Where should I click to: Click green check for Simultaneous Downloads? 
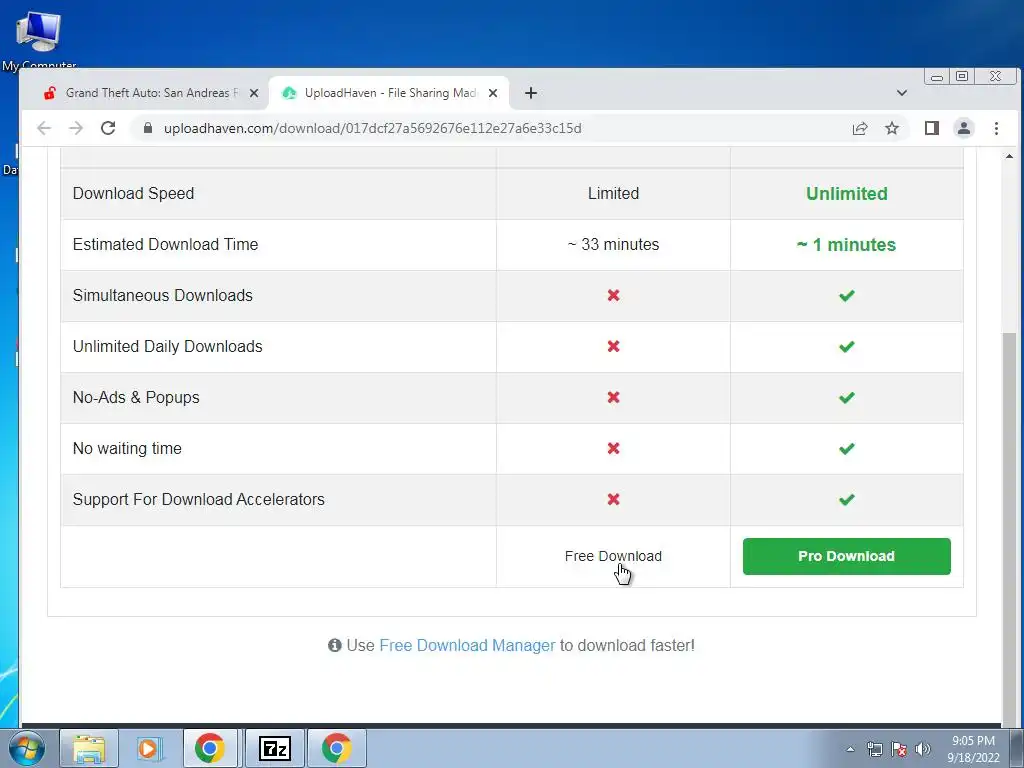point(846,296)
